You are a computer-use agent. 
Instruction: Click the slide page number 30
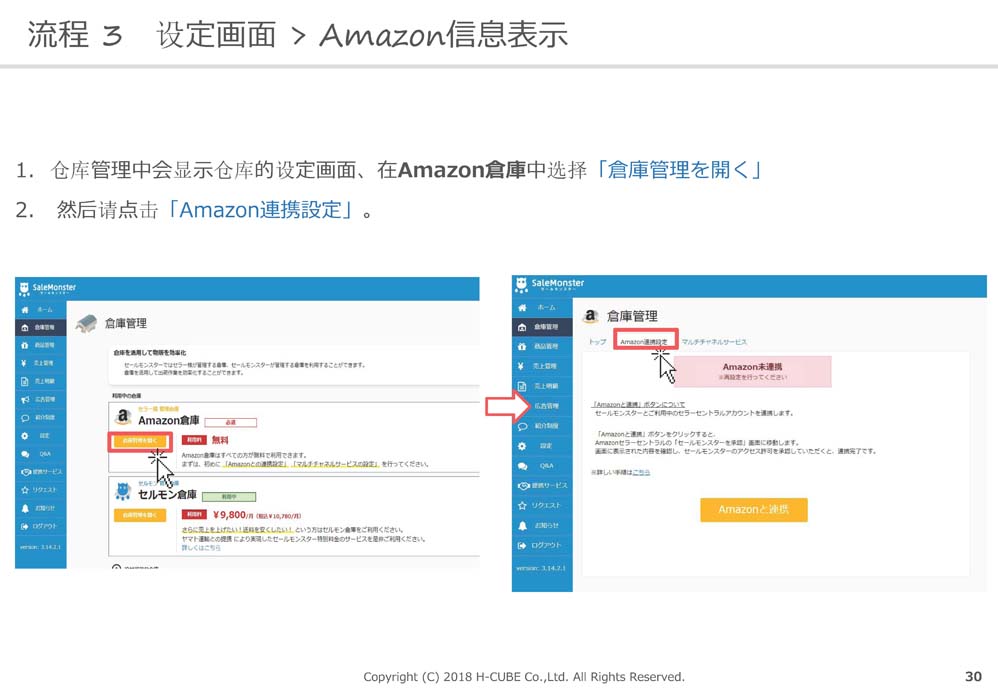(973, 676)
